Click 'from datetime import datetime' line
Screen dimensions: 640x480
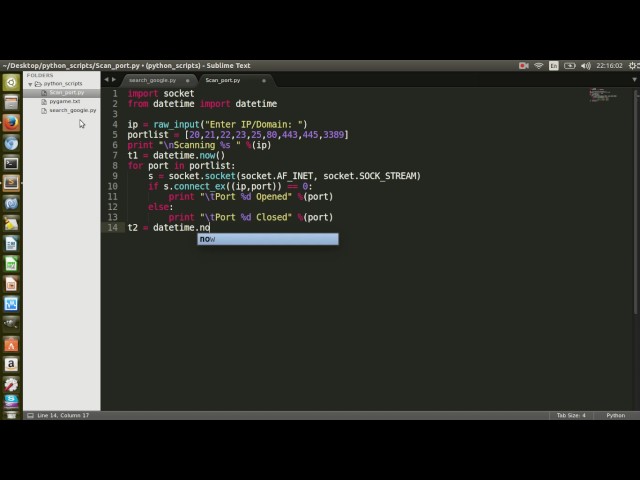point(202,104)
